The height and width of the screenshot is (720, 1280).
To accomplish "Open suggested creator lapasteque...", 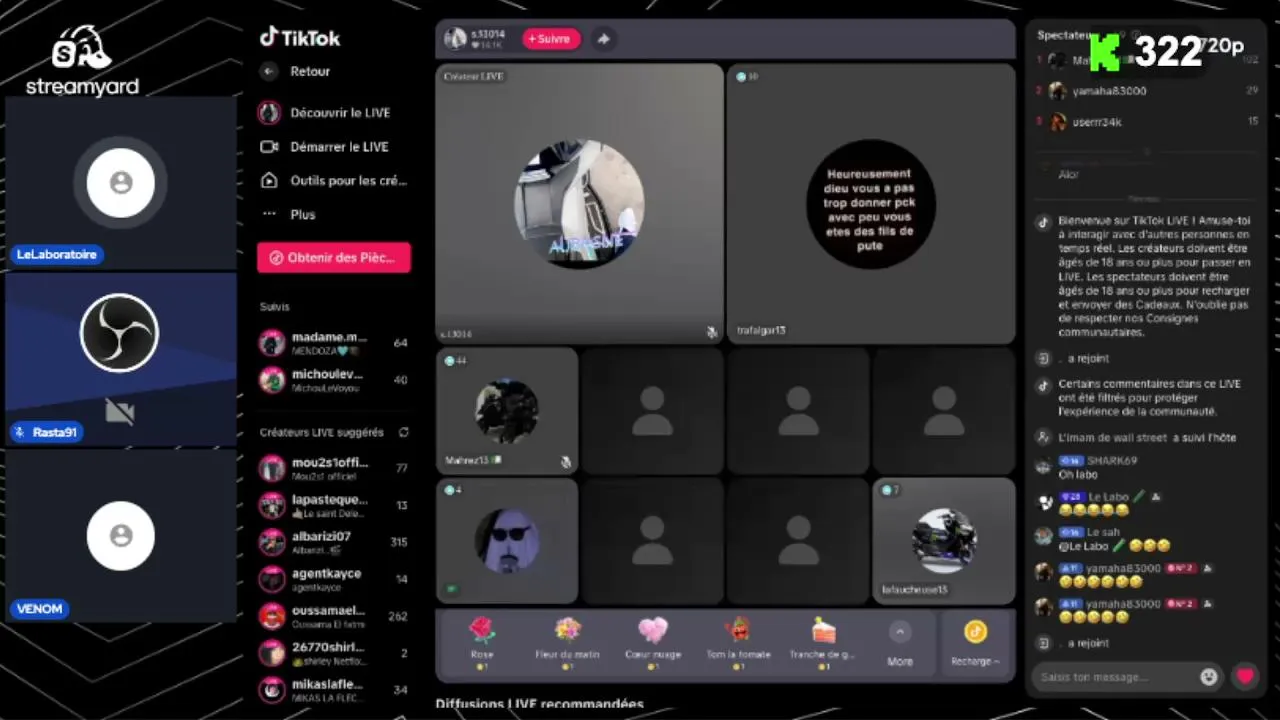I will pyautogui.click(x=334, y=505).
